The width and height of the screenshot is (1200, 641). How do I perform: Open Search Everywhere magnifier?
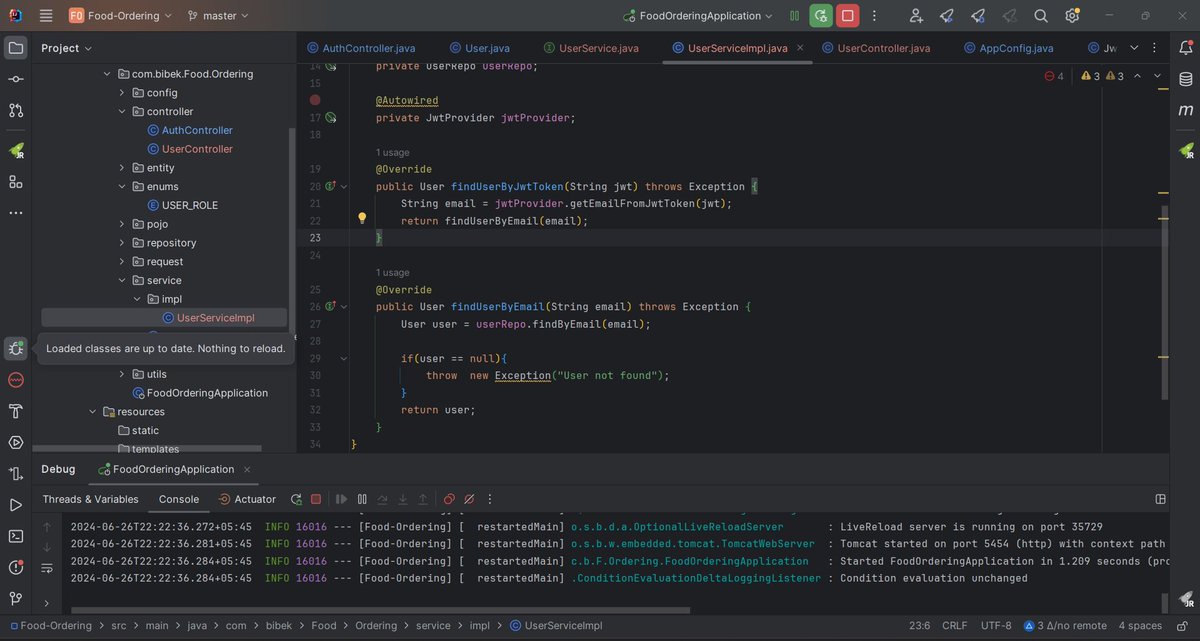coord(1041,16)
